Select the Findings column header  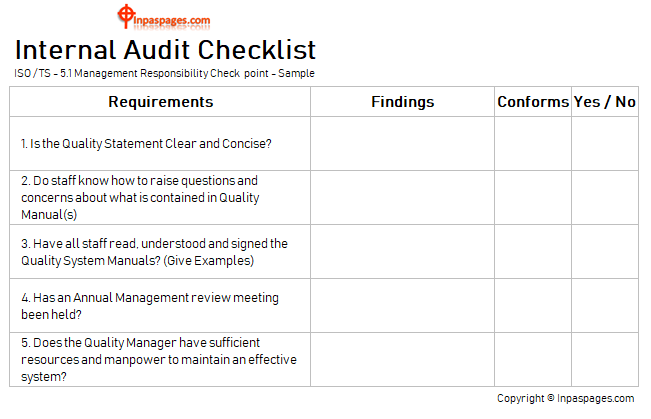pos(403,102)
